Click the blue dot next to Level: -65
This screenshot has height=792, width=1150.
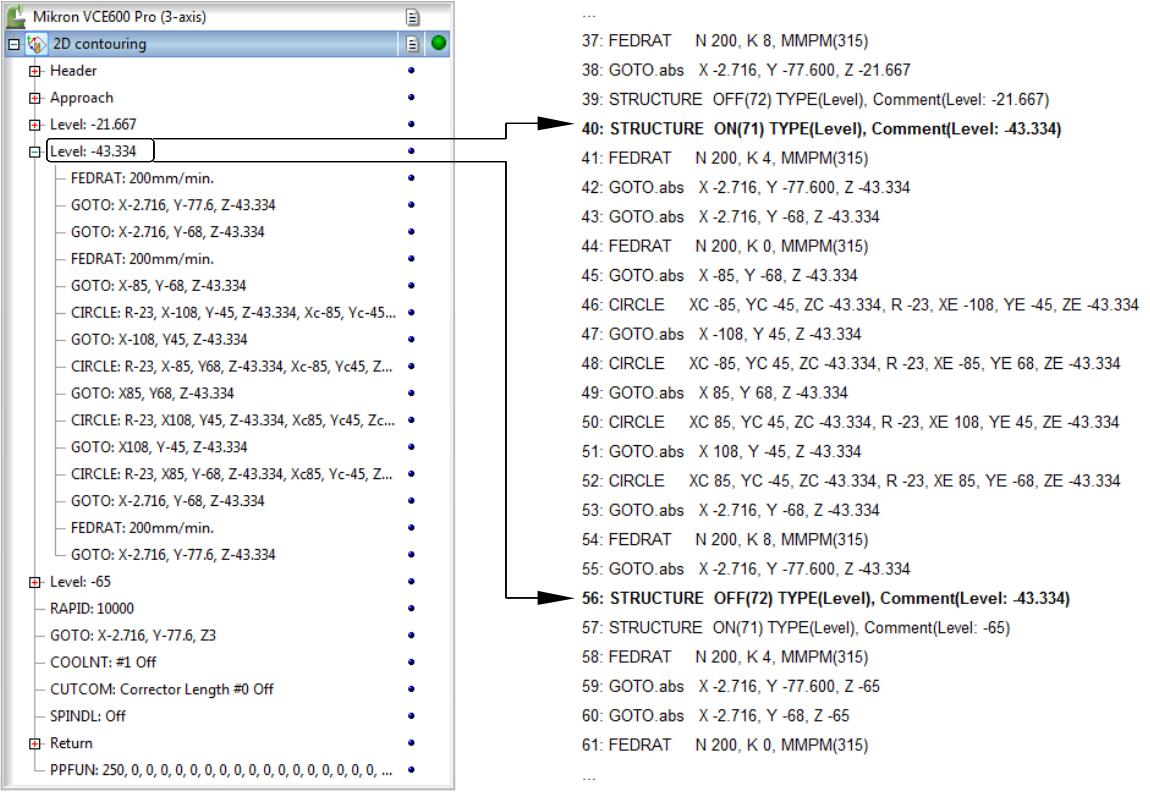click(412, 581)
